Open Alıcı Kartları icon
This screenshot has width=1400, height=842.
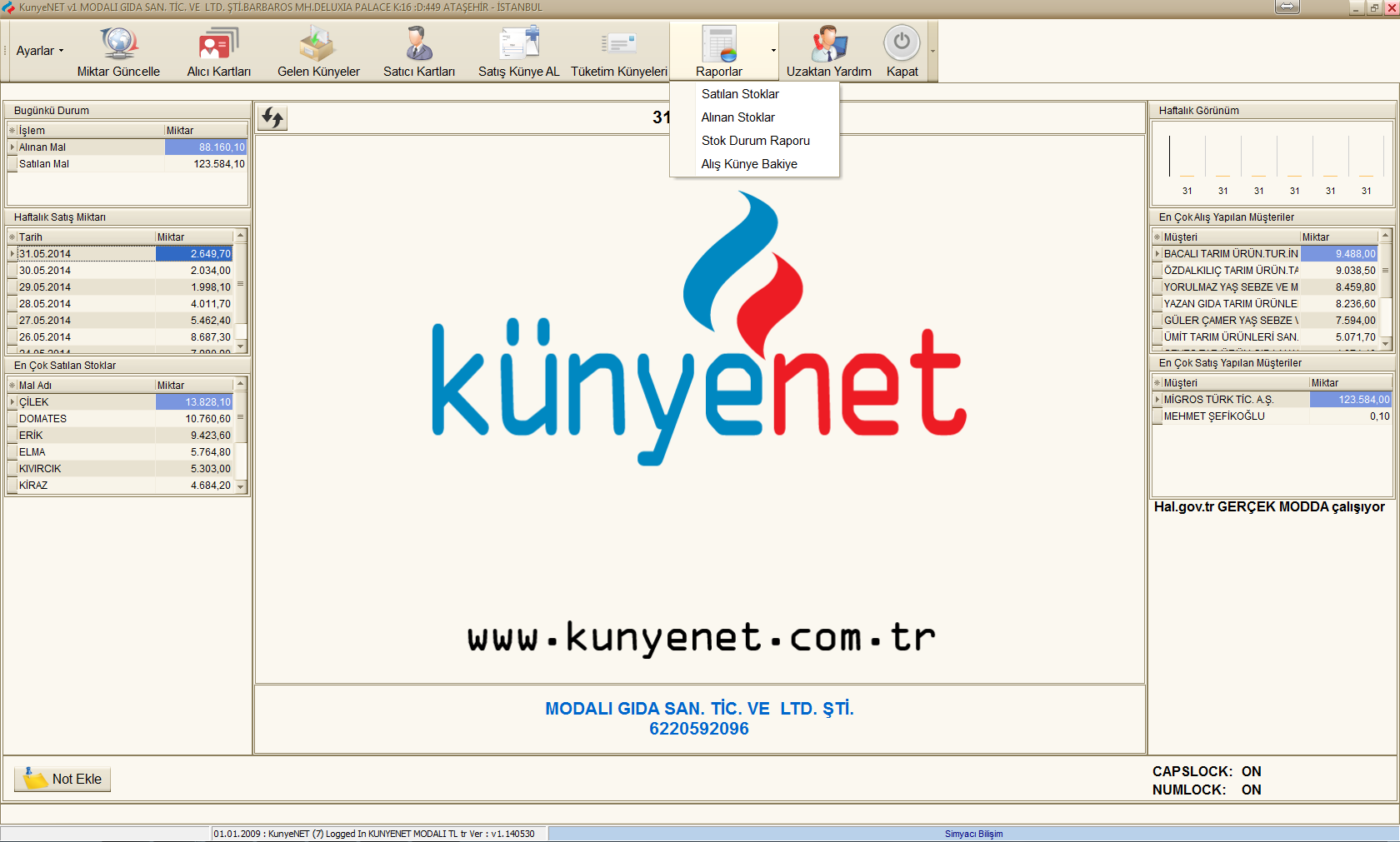(x=218, y=43)
